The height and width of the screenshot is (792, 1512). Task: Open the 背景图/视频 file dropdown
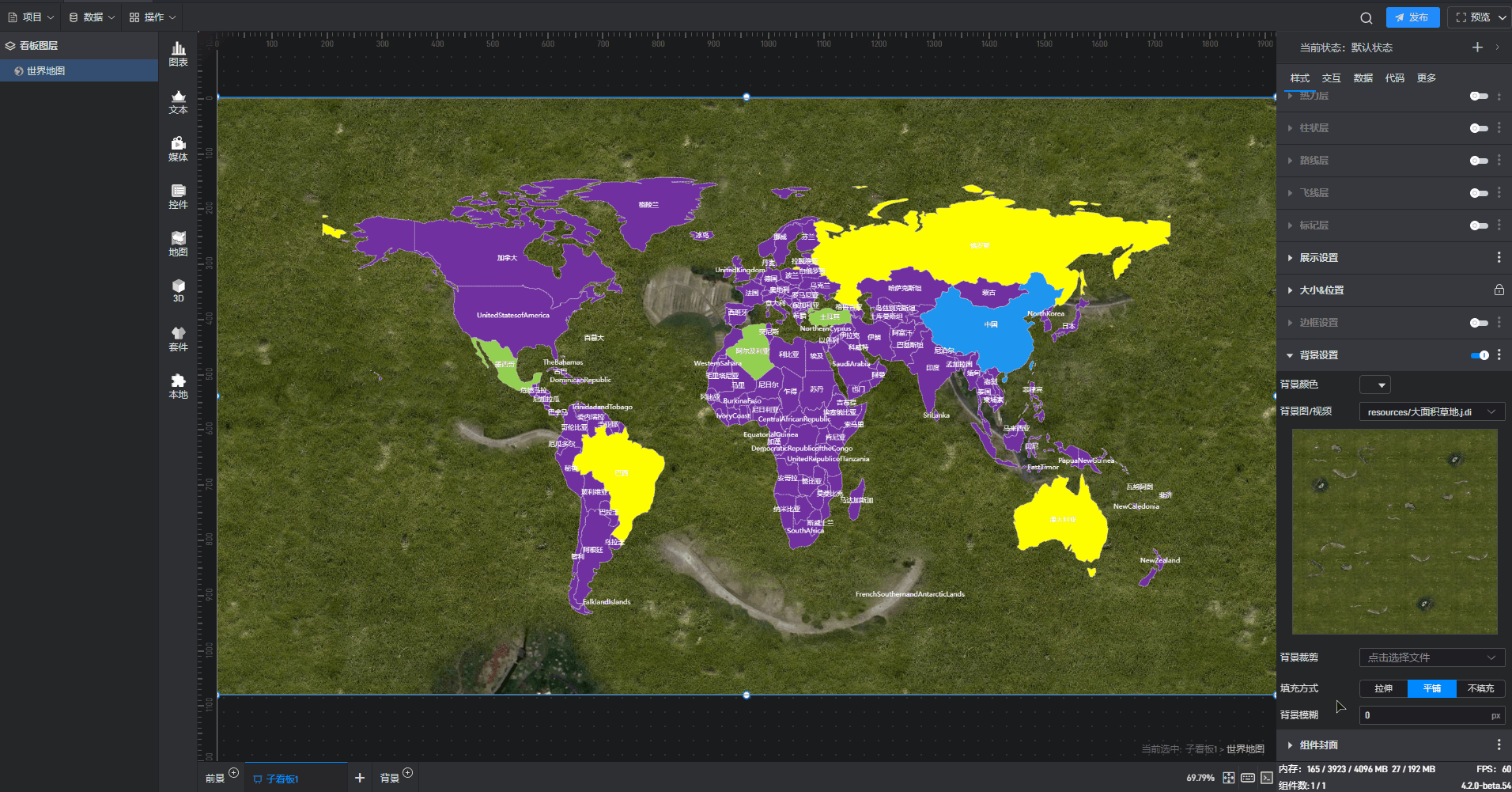point(1431,412)
